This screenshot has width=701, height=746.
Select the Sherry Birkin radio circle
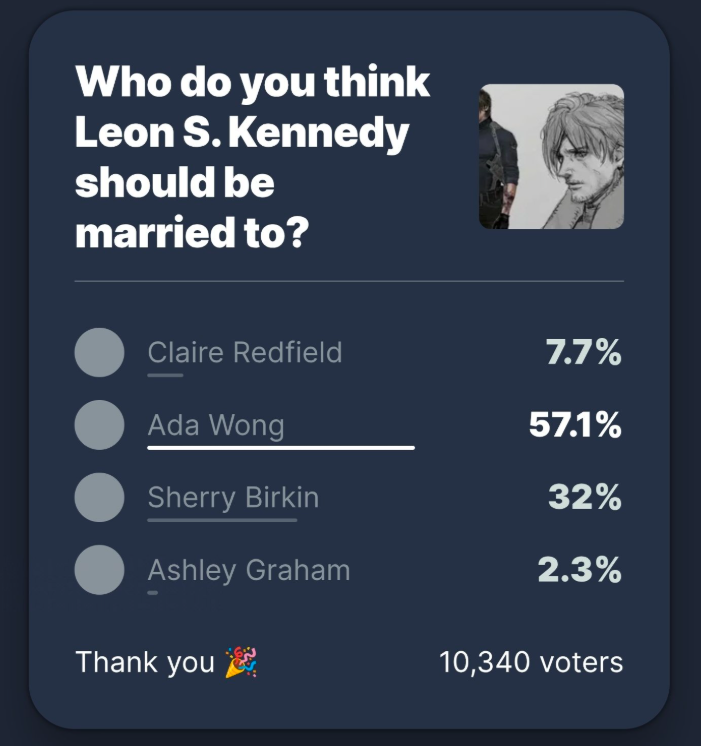99,498
